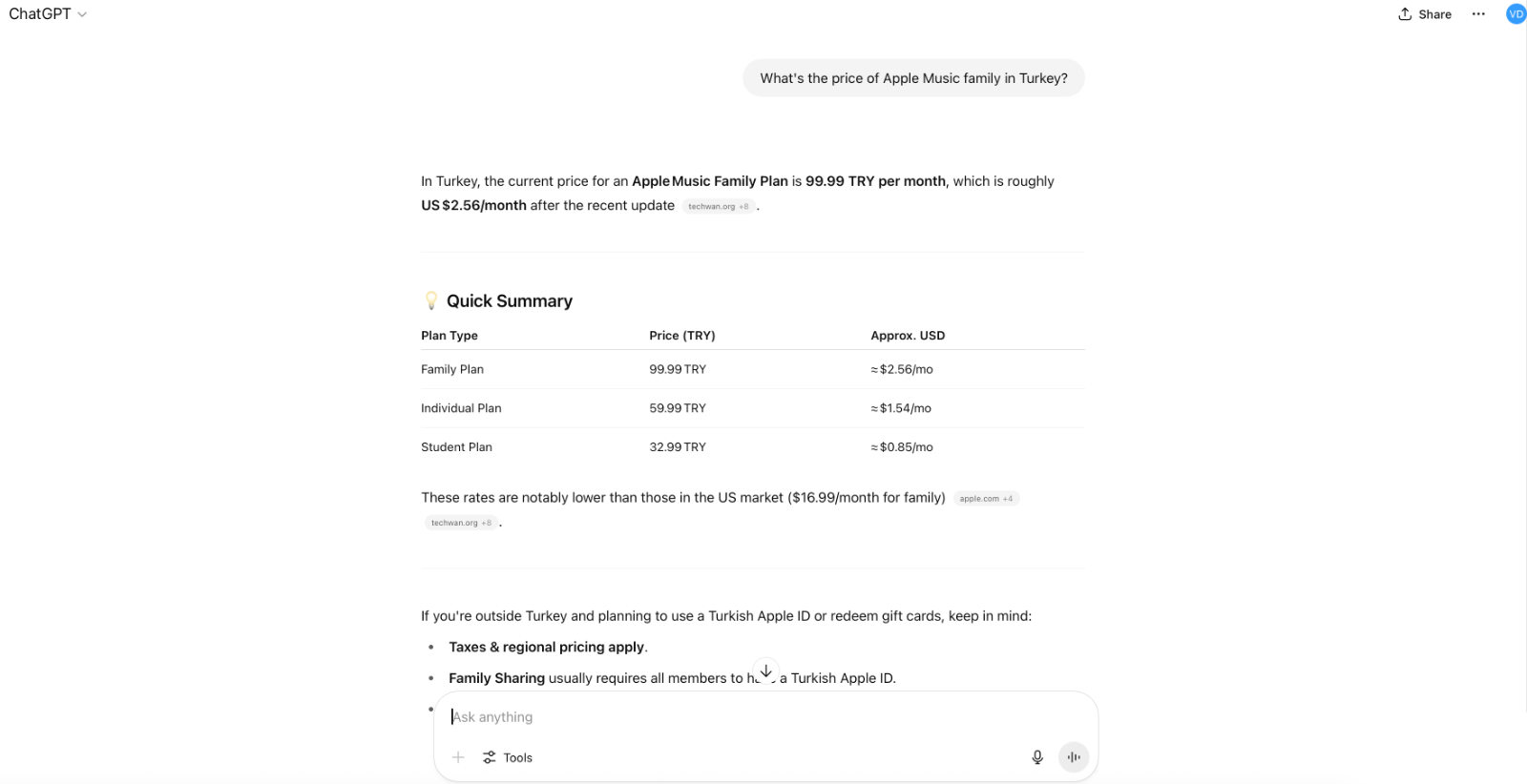
Task: Open the VD user profile avatar
Action: tap(1516, 14)
